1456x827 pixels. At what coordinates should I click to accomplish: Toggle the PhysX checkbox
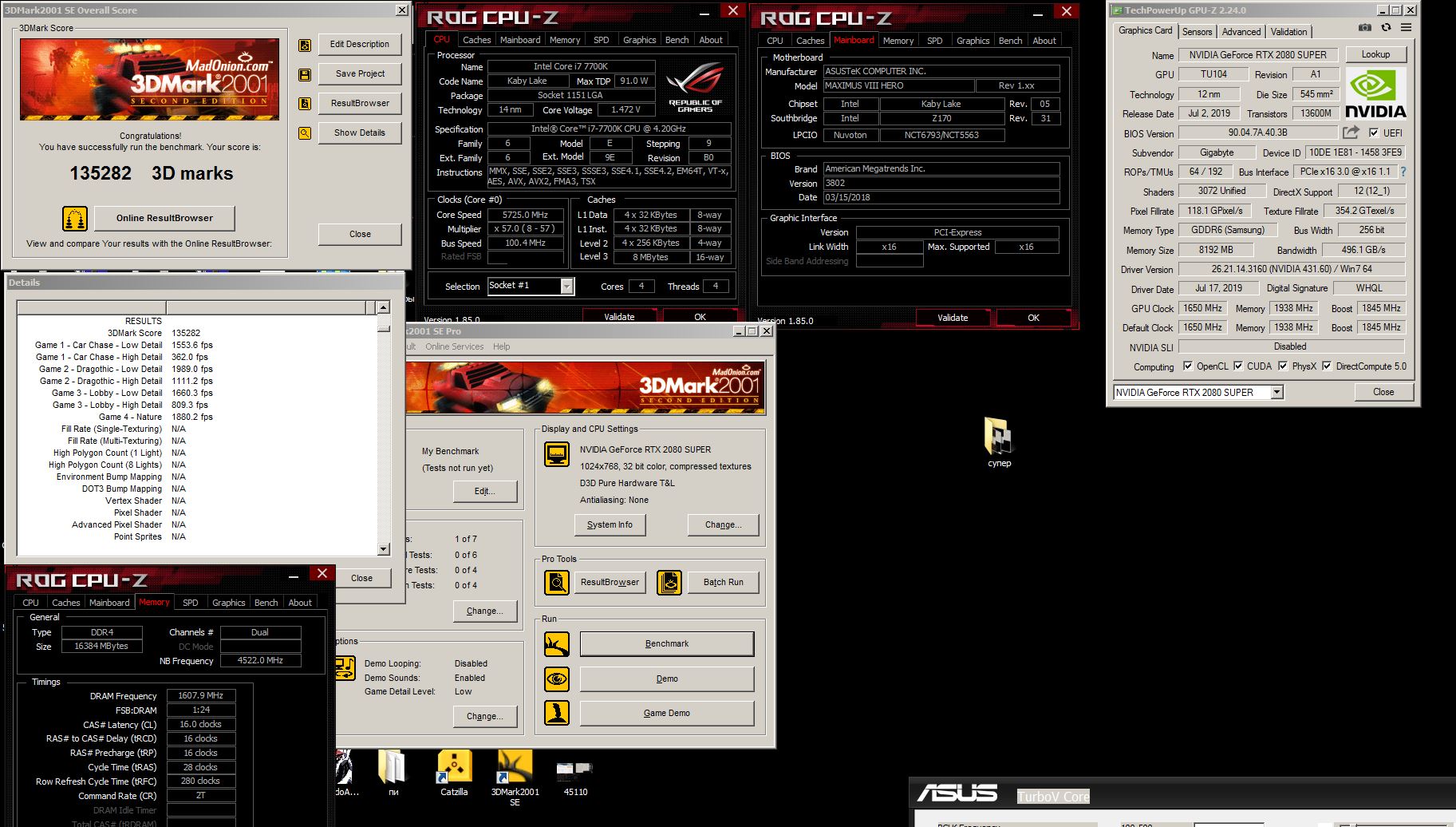[1283, 366]
